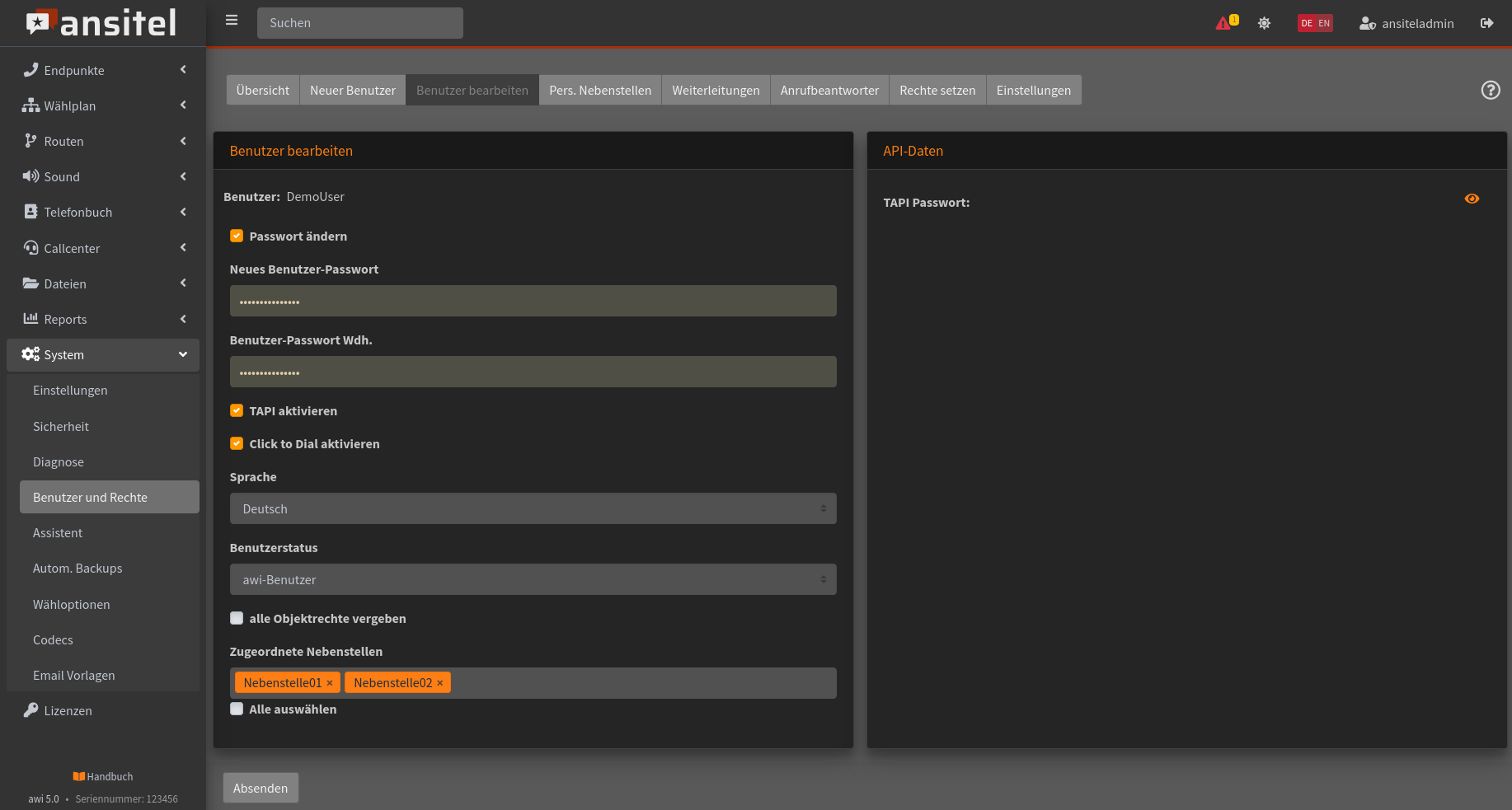Image resolution: width=1512 pixels, height=810 pixels.
Task: Reveal TAPI password with eye icon
Action: coord(1472,199)
